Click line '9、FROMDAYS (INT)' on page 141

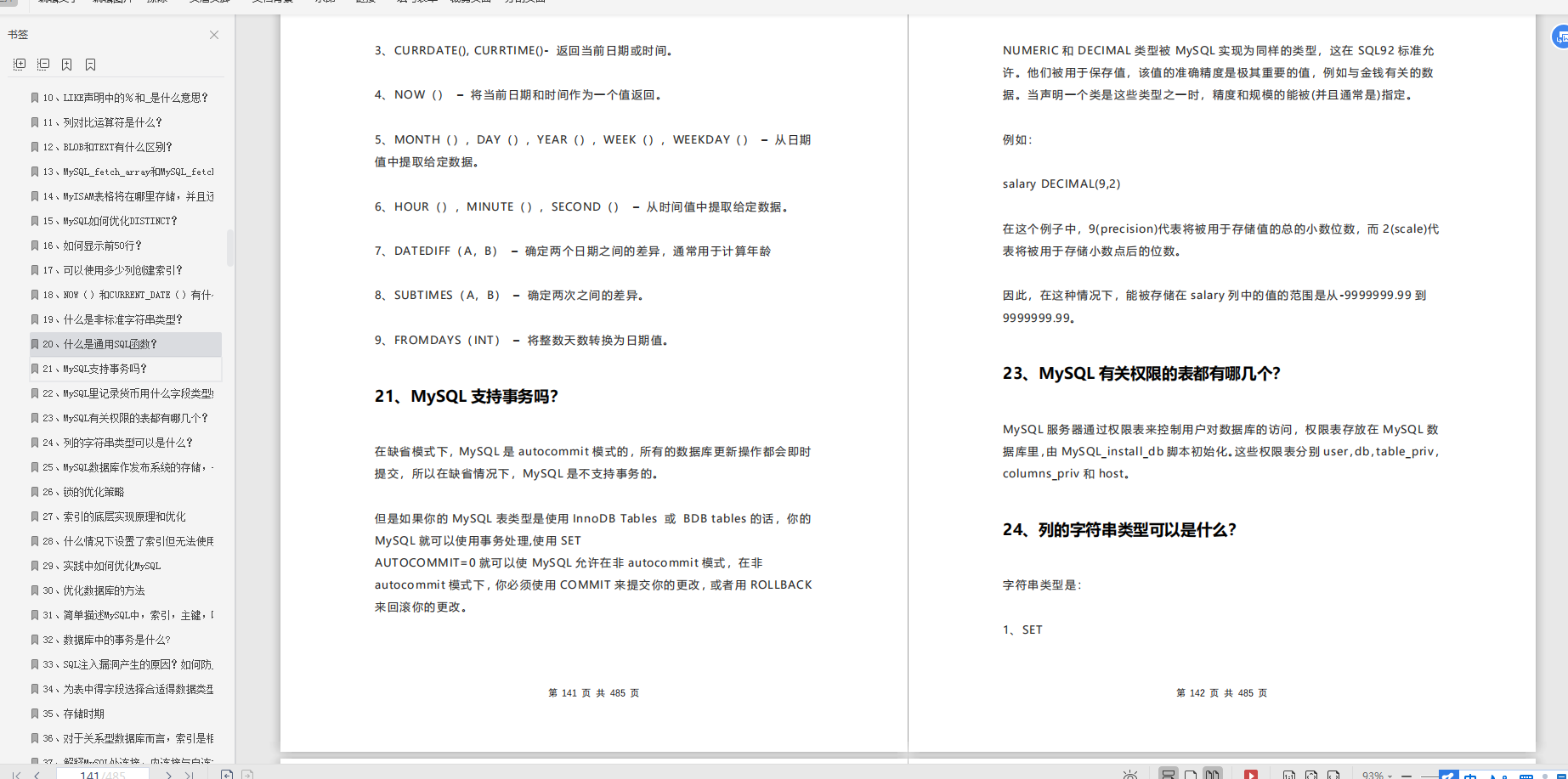click(522, 340)
